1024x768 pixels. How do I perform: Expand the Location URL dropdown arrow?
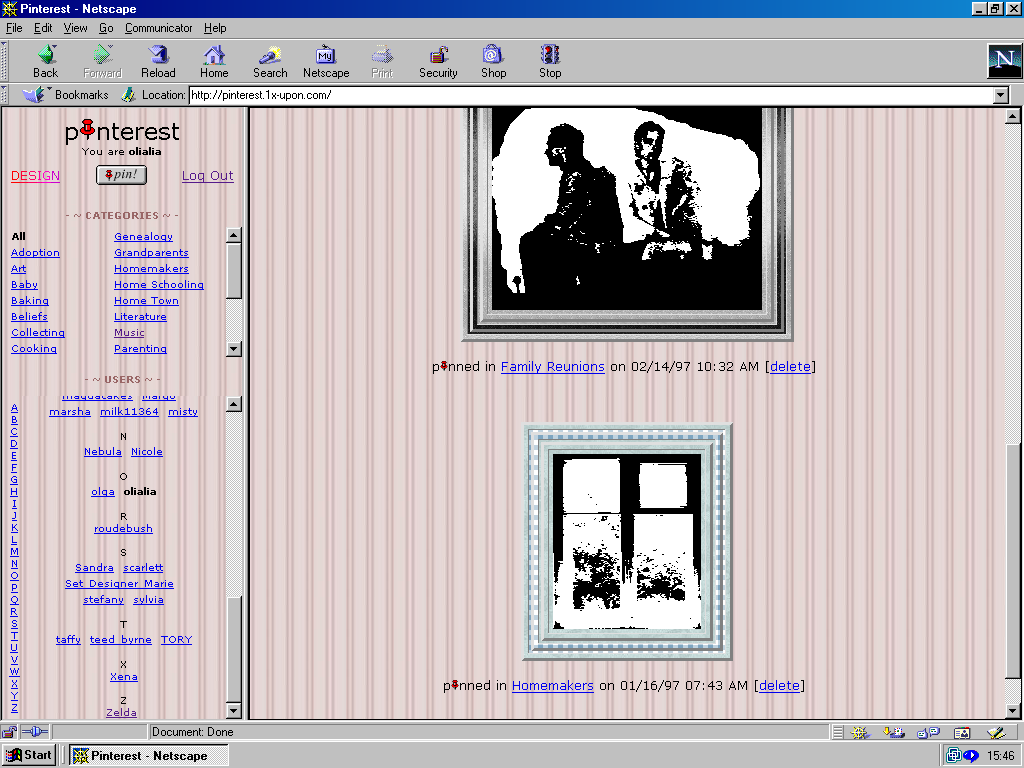1000,95
